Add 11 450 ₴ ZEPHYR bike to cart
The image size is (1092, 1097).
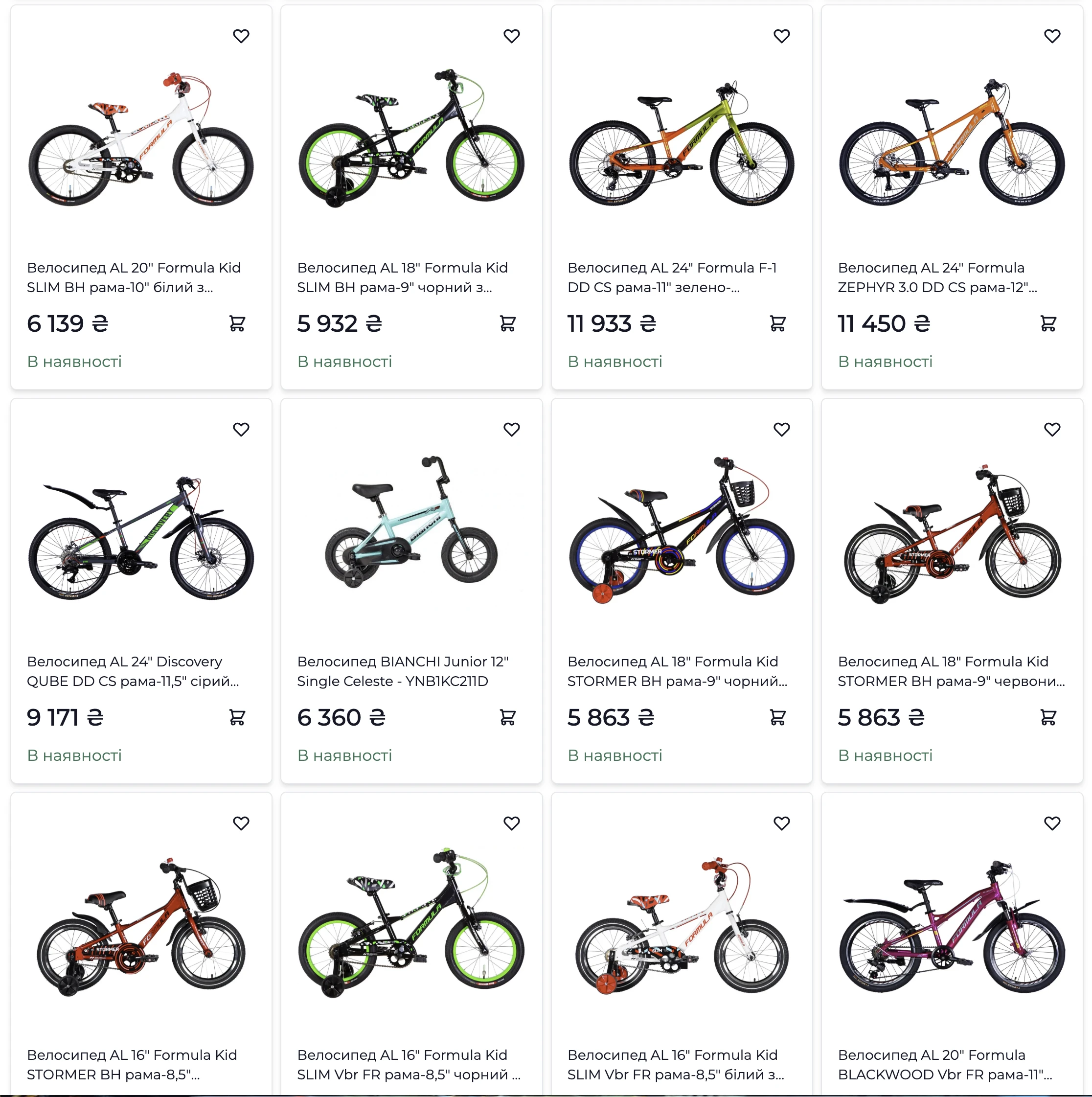click(1047, 323)
